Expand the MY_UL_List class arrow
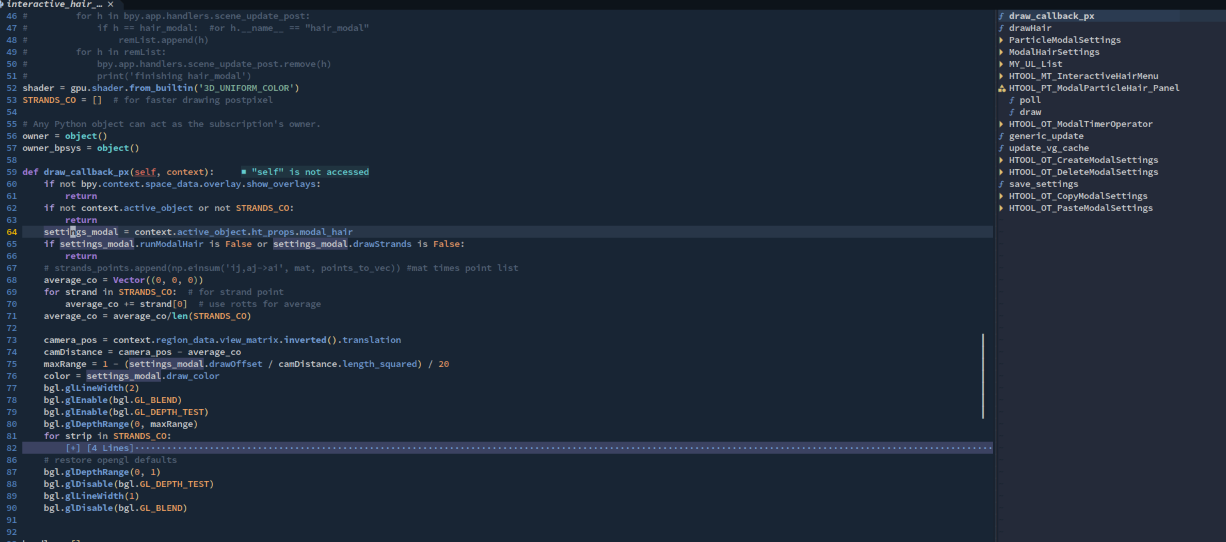 pyautogui.click(x=1002, y=64)
